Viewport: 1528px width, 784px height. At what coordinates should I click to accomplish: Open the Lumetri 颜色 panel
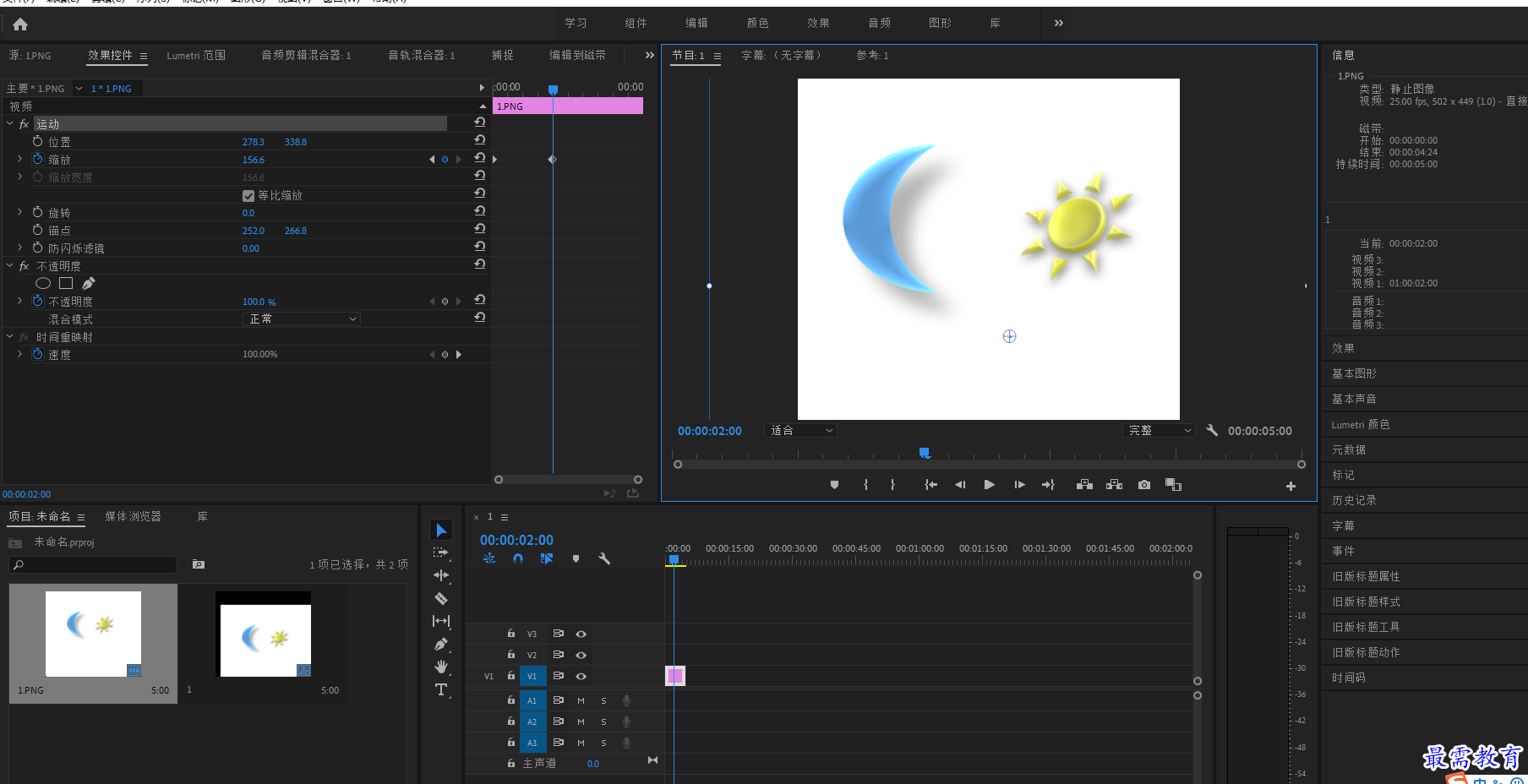tap(1361, 424)
